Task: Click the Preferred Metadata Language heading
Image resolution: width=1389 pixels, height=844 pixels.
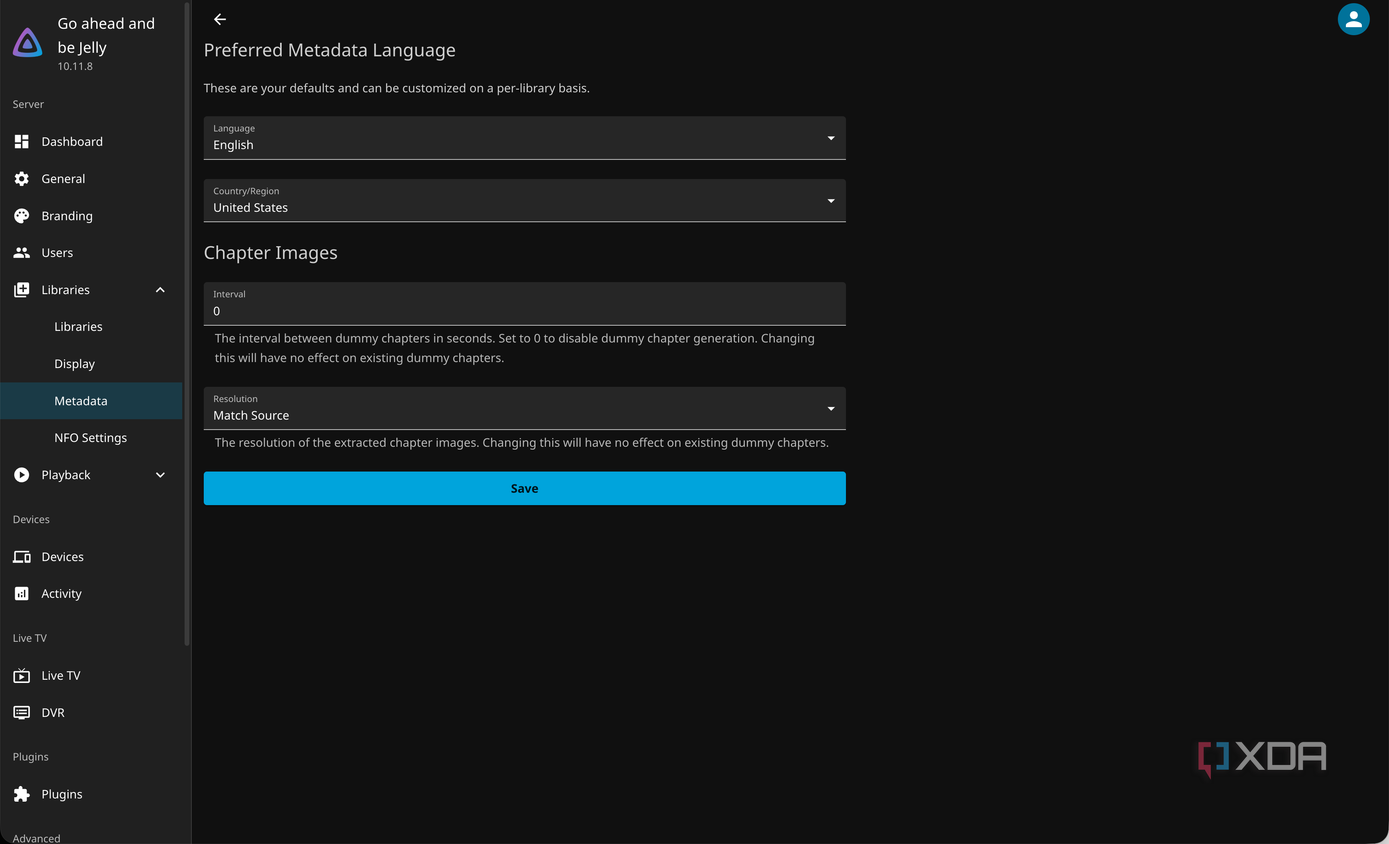Action: click(330, 50)
